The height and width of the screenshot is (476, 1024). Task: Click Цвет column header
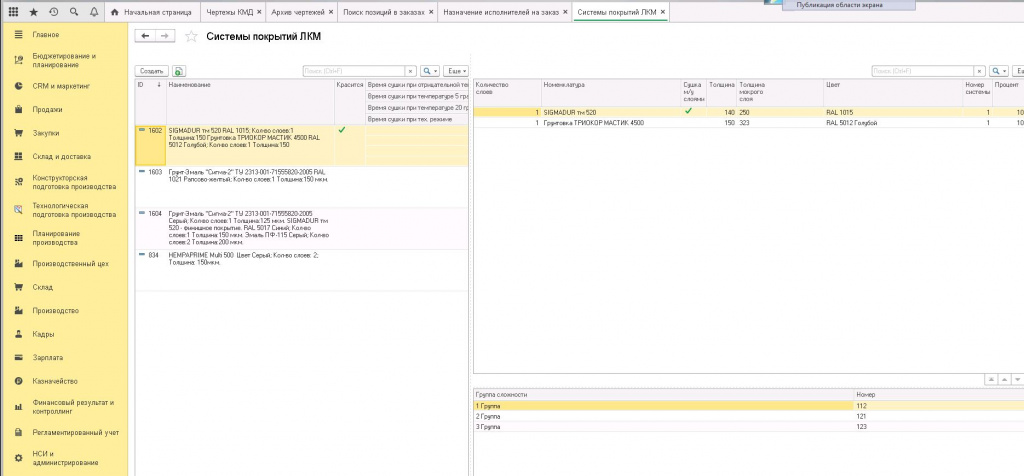tap(893, 93)
